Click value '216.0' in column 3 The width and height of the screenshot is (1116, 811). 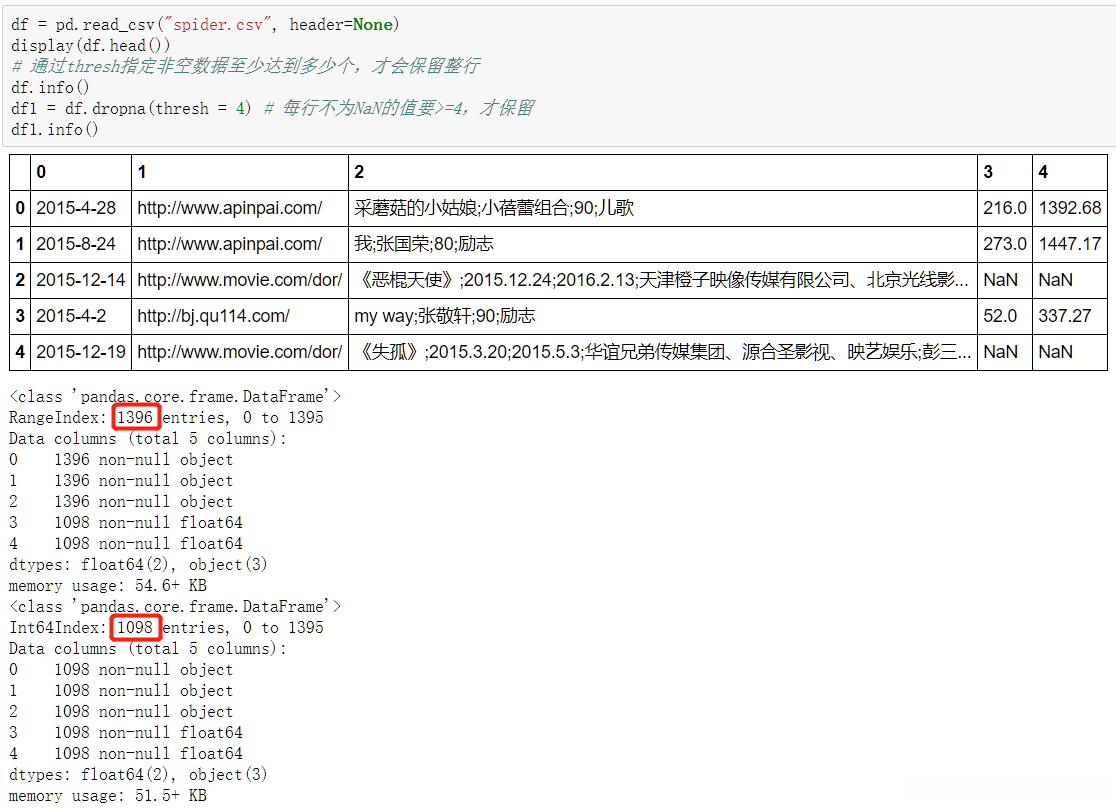coord(1004,208)
